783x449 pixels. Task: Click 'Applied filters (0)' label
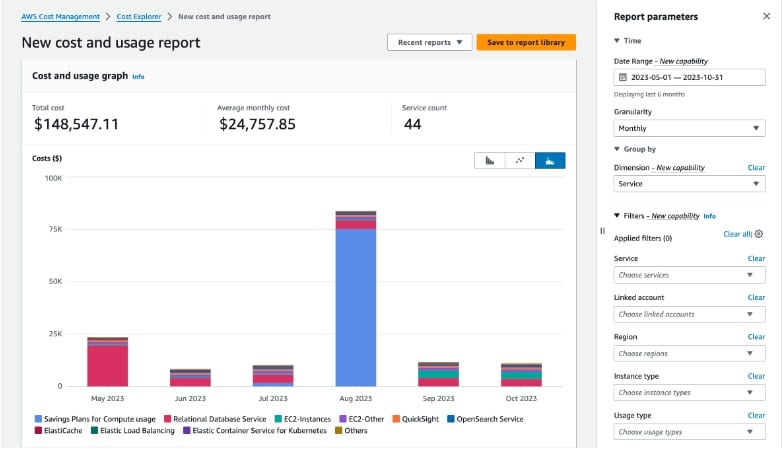[643, 238]
